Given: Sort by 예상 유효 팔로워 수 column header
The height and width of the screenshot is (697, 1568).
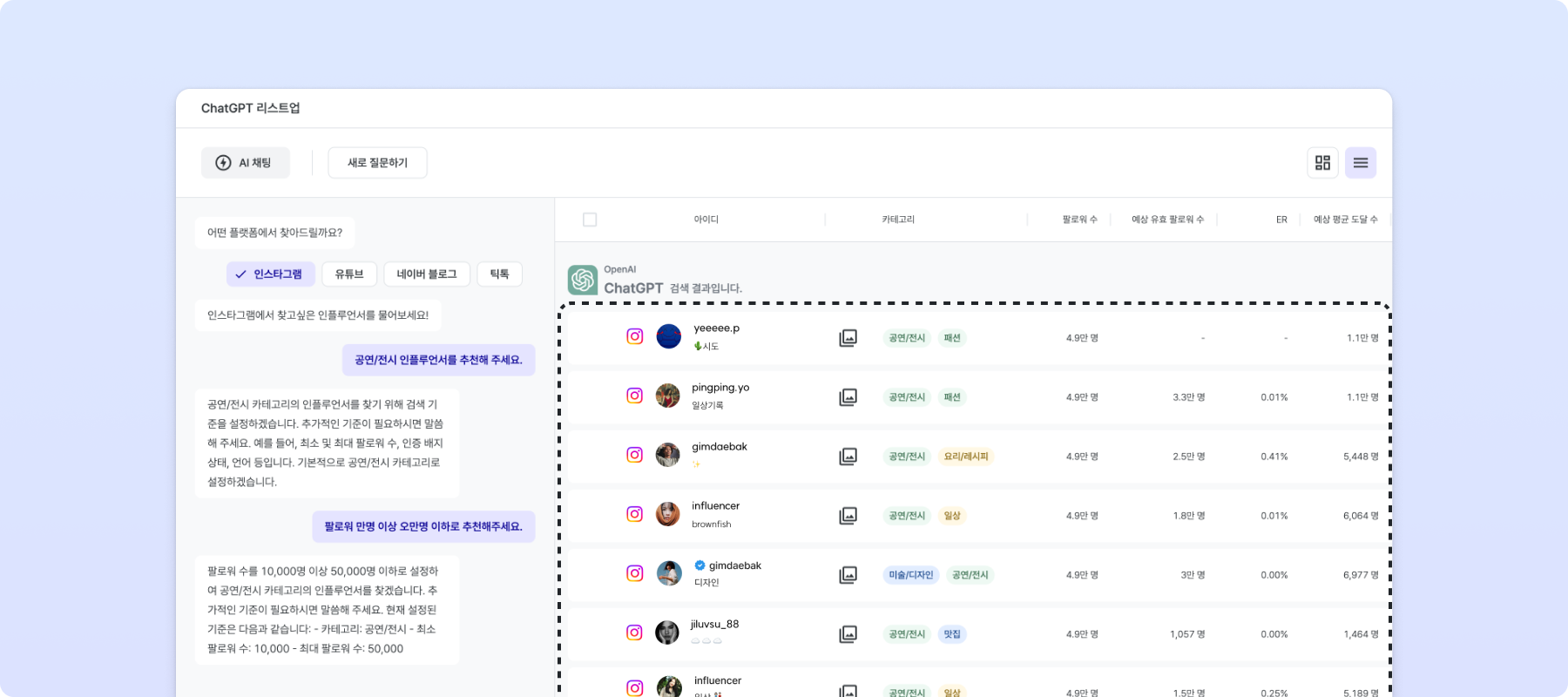Looking at the screenshot, I should 1168,220.
